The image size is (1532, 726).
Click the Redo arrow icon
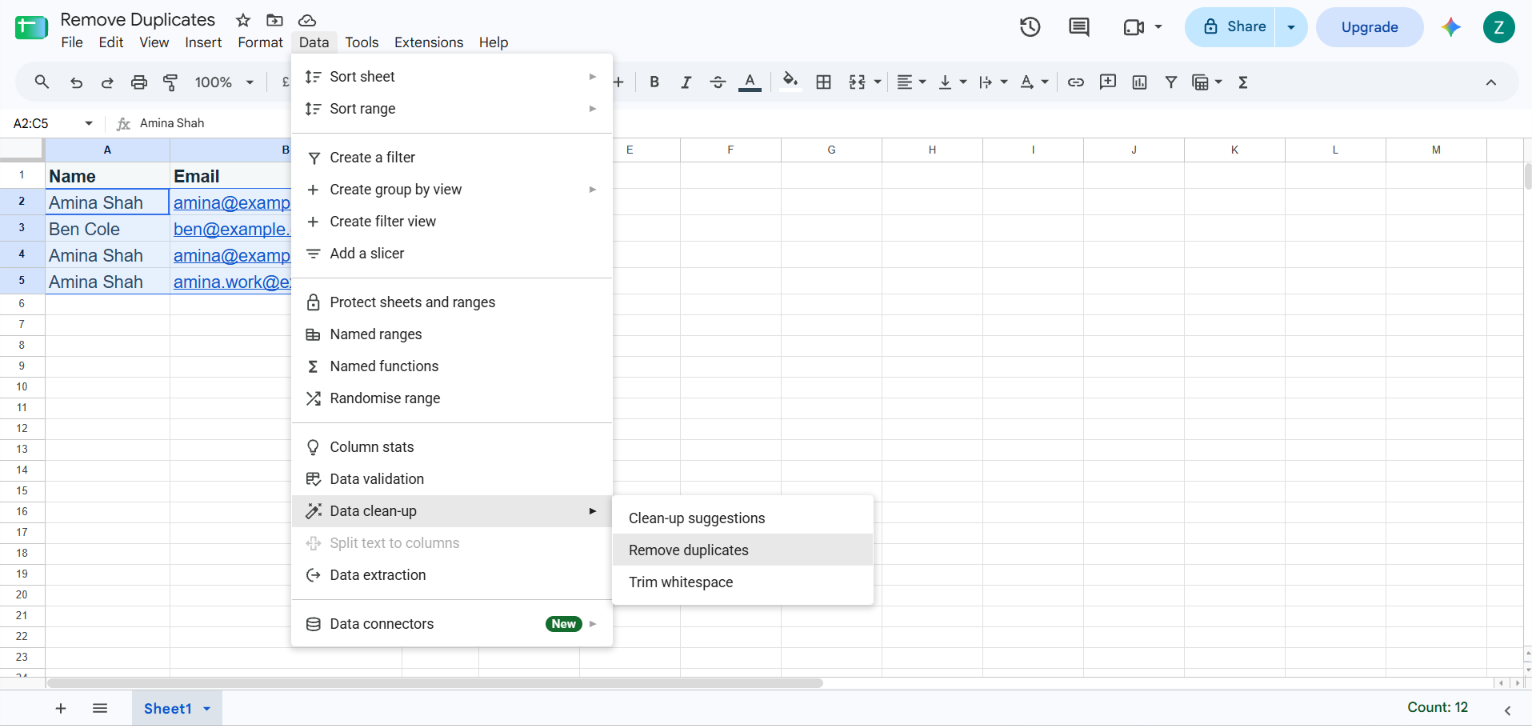[107, 82]
